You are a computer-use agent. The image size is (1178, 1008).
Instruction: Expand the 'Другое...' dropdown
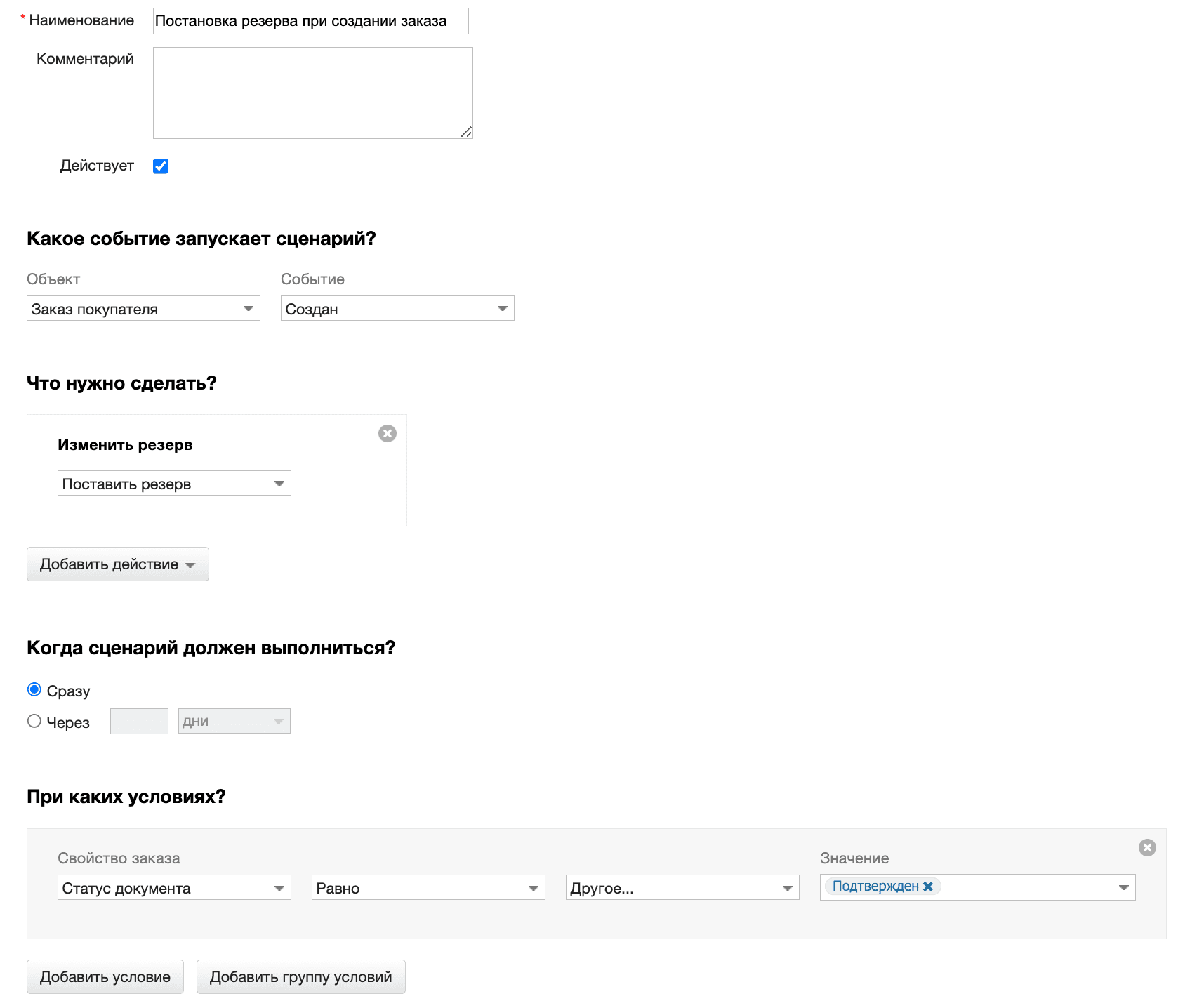682,888
